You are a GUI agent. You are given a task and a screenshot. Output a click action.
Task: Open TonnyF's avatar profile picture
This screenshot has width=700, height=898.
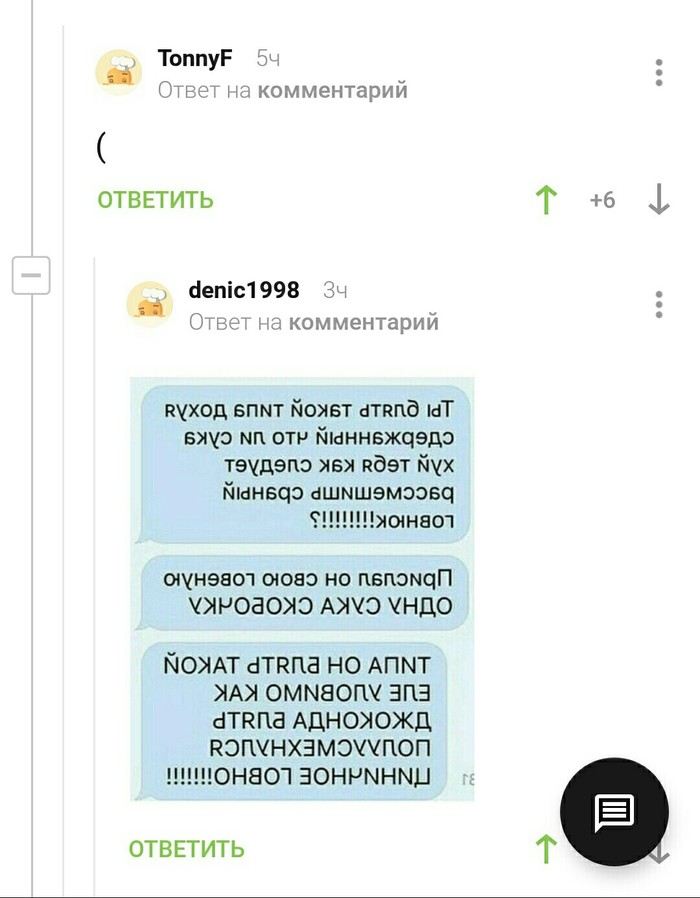(119, 73)
